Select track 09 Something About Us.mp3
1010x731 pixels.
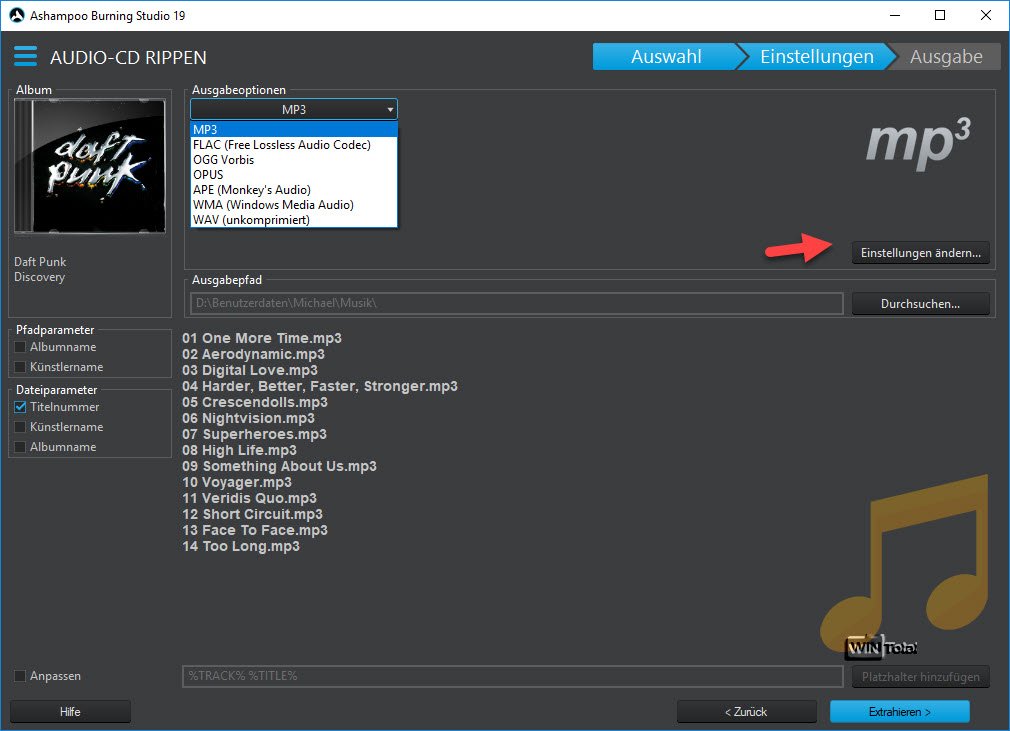pyautogui.click(x=279, y=466)
